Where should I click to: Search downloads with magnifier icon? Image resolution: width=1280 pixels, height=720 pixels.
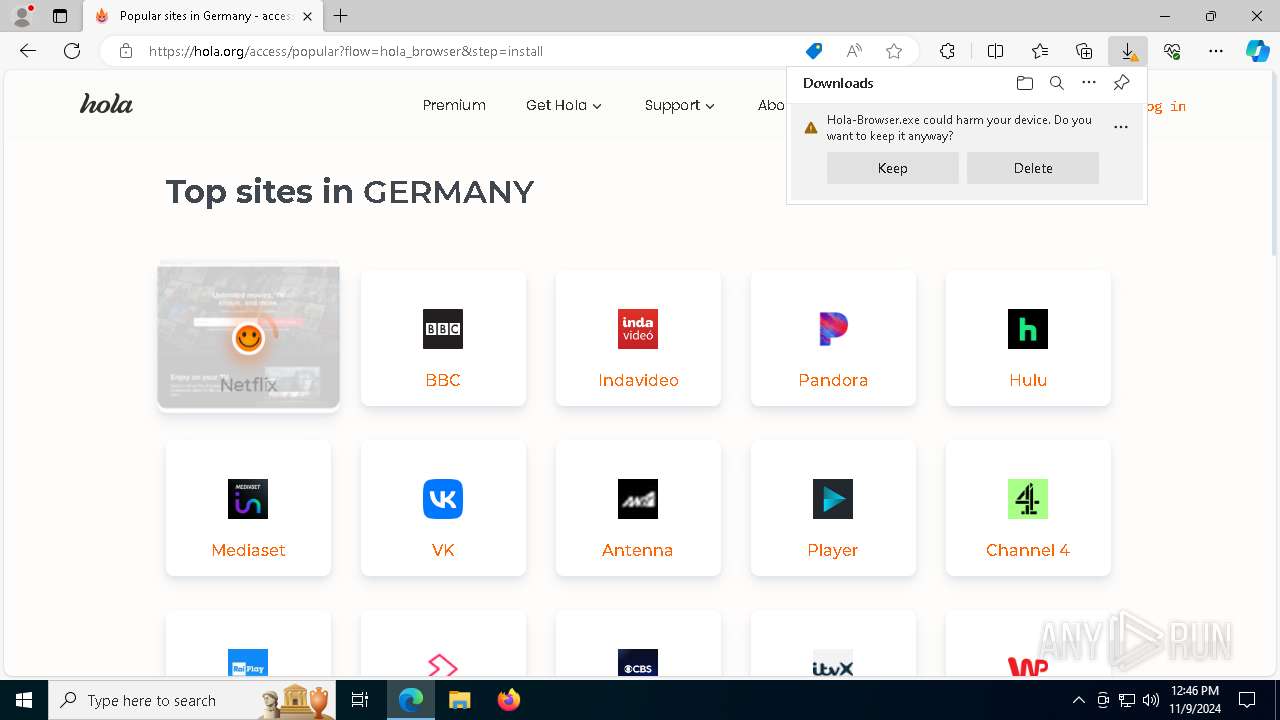click(1056, 83)
